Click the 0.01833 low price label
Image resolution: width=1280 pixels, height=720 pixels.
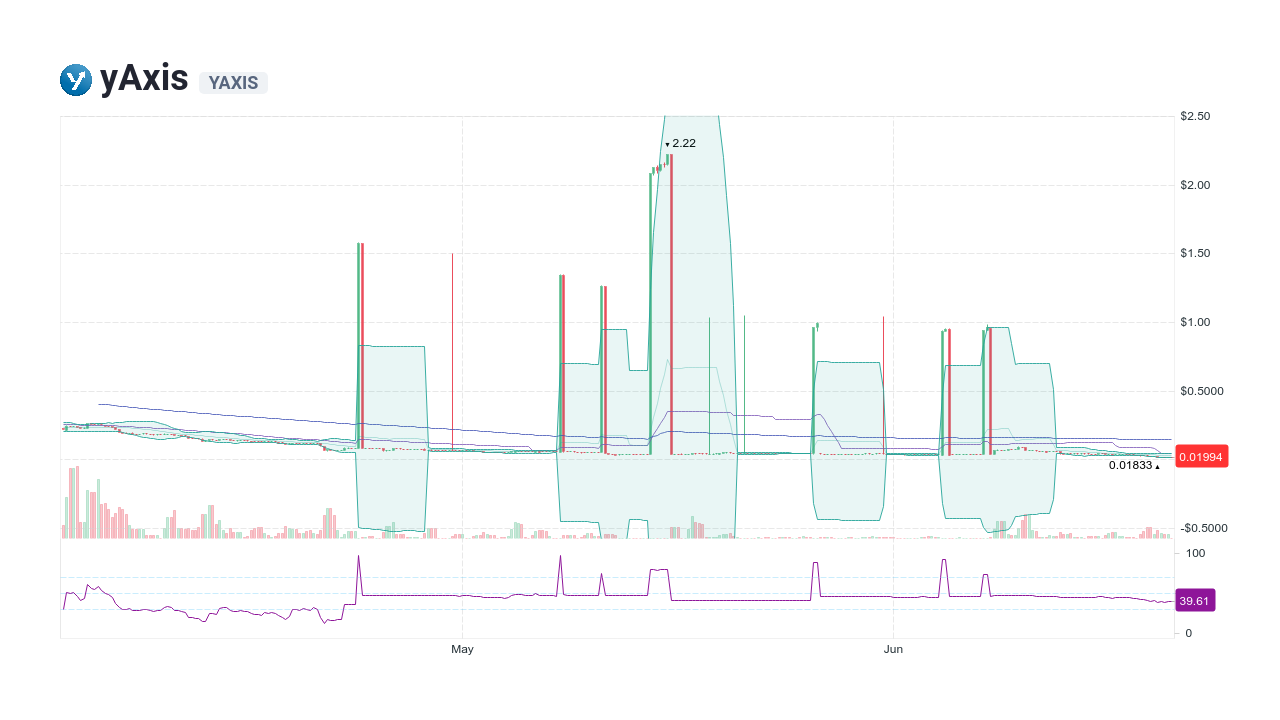[x=1133, y=466]
